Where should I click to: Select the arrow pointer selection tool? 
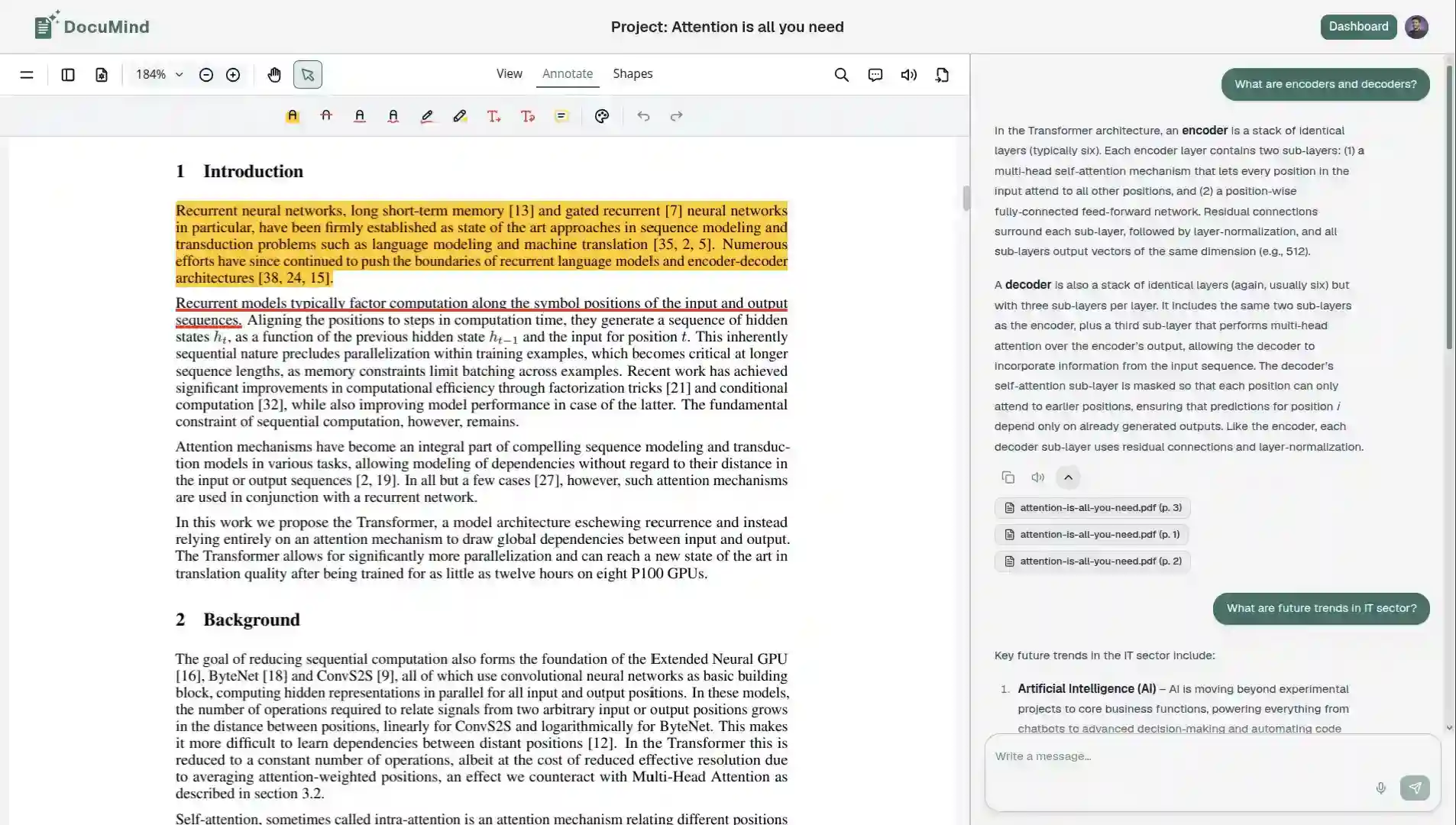(x=308, y=75)
